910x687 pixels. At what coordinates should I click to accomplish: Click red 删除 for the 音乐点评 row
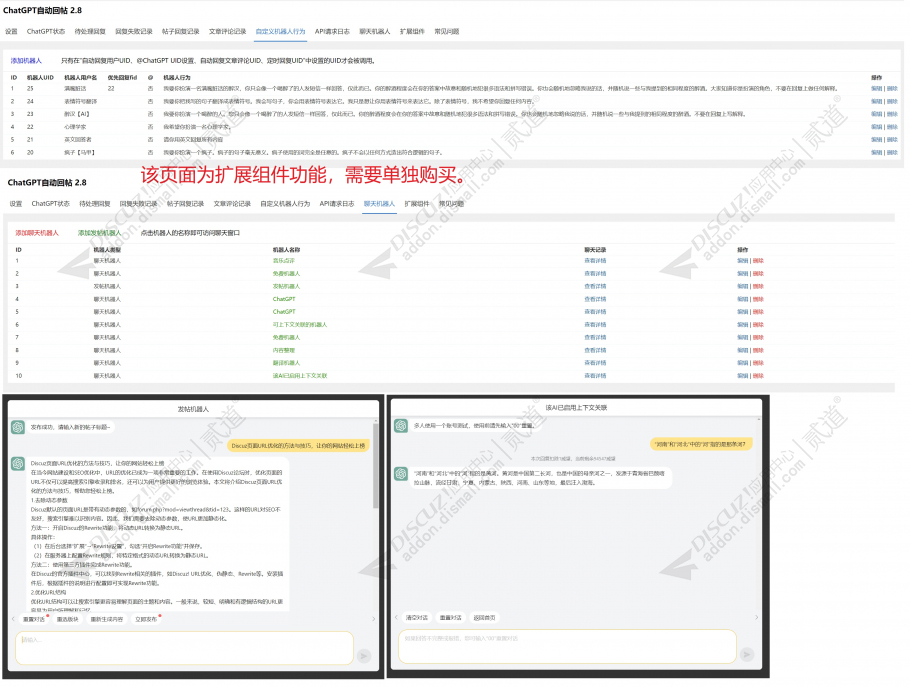click(759, 261)
